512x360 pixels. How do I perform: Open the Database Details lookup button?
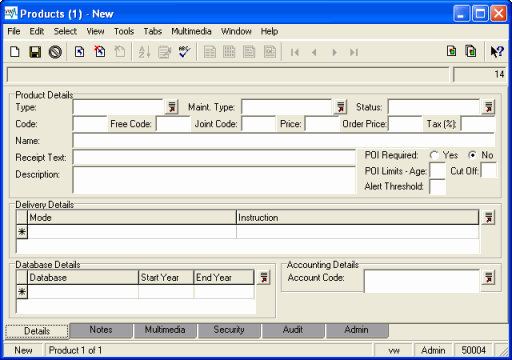pos(264,278)
